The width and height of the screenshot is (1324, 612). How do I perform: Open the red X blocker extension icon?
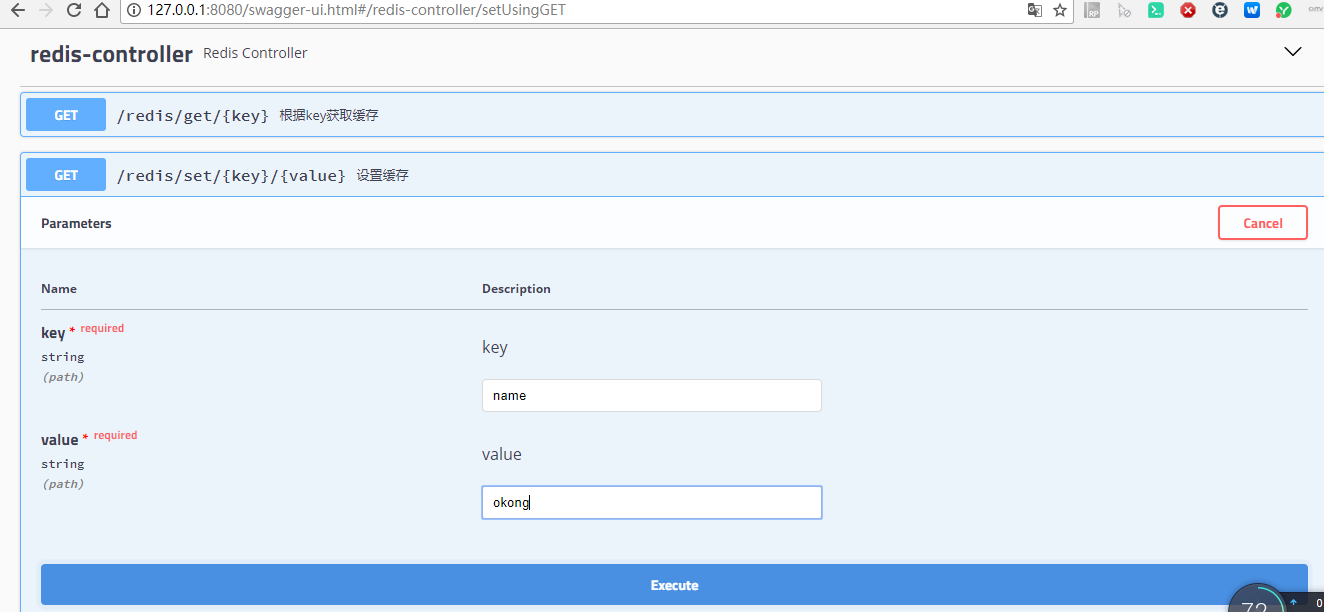[x=1188, y=10]
